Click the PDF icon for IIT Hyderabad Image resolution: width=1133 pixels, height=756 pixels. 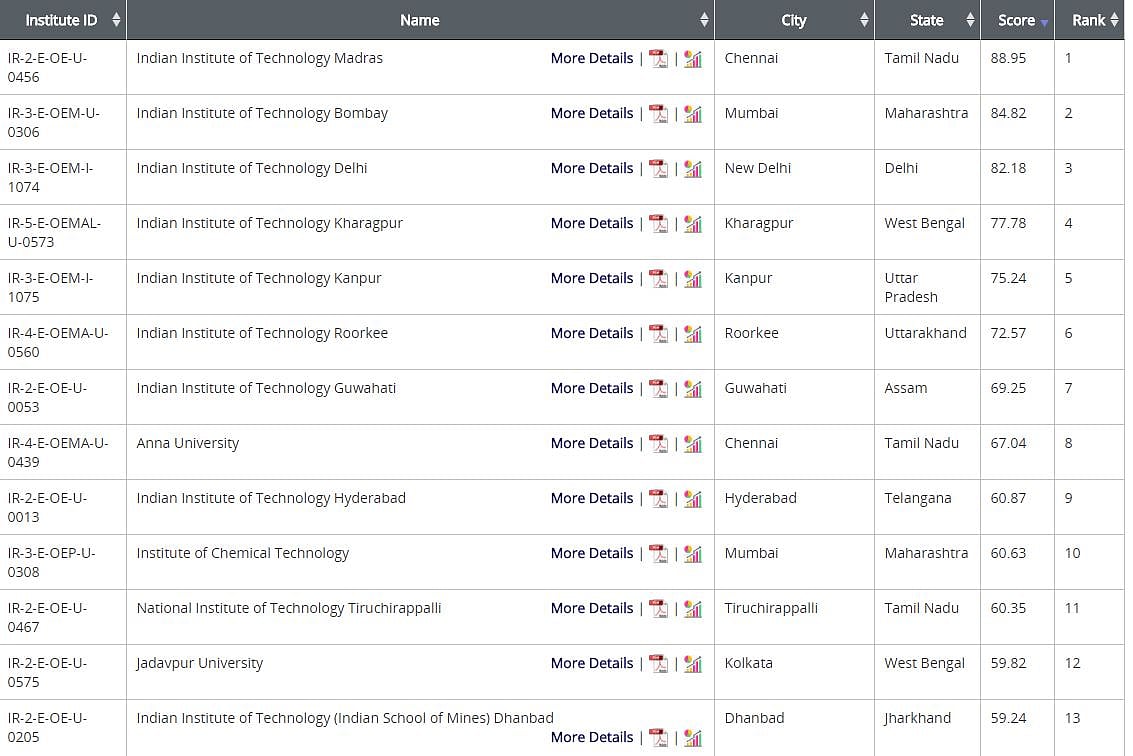point(659,499)
